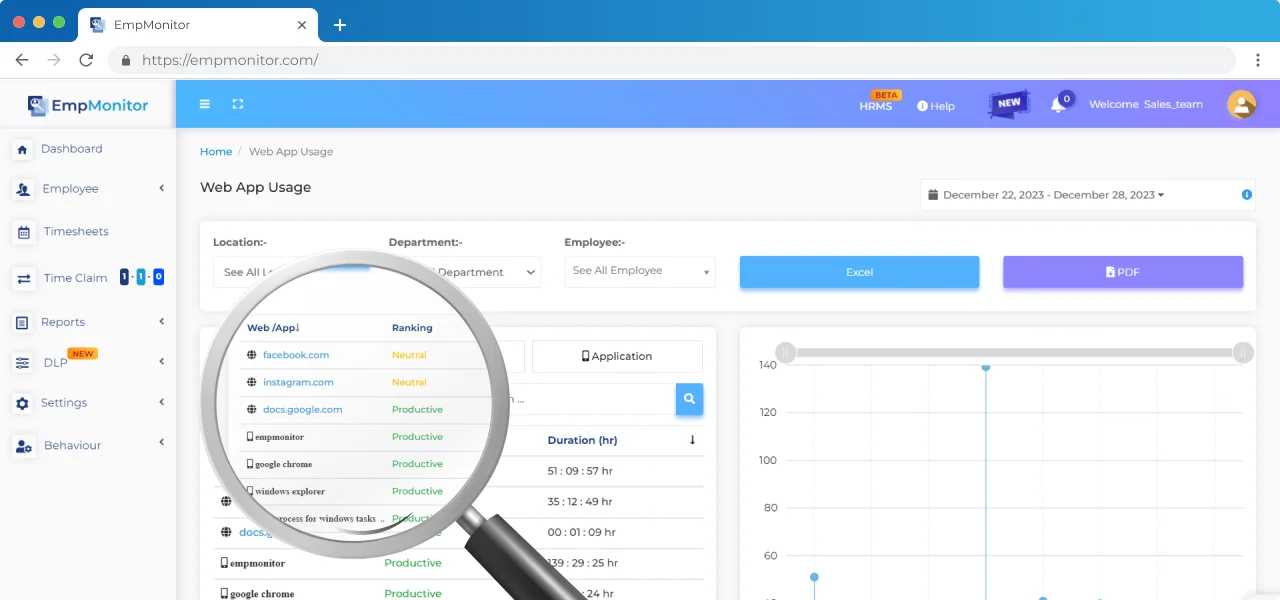Click the Welcome Sales_team text
This screenshot has width=1280, height=600.
coord(1146,105)
